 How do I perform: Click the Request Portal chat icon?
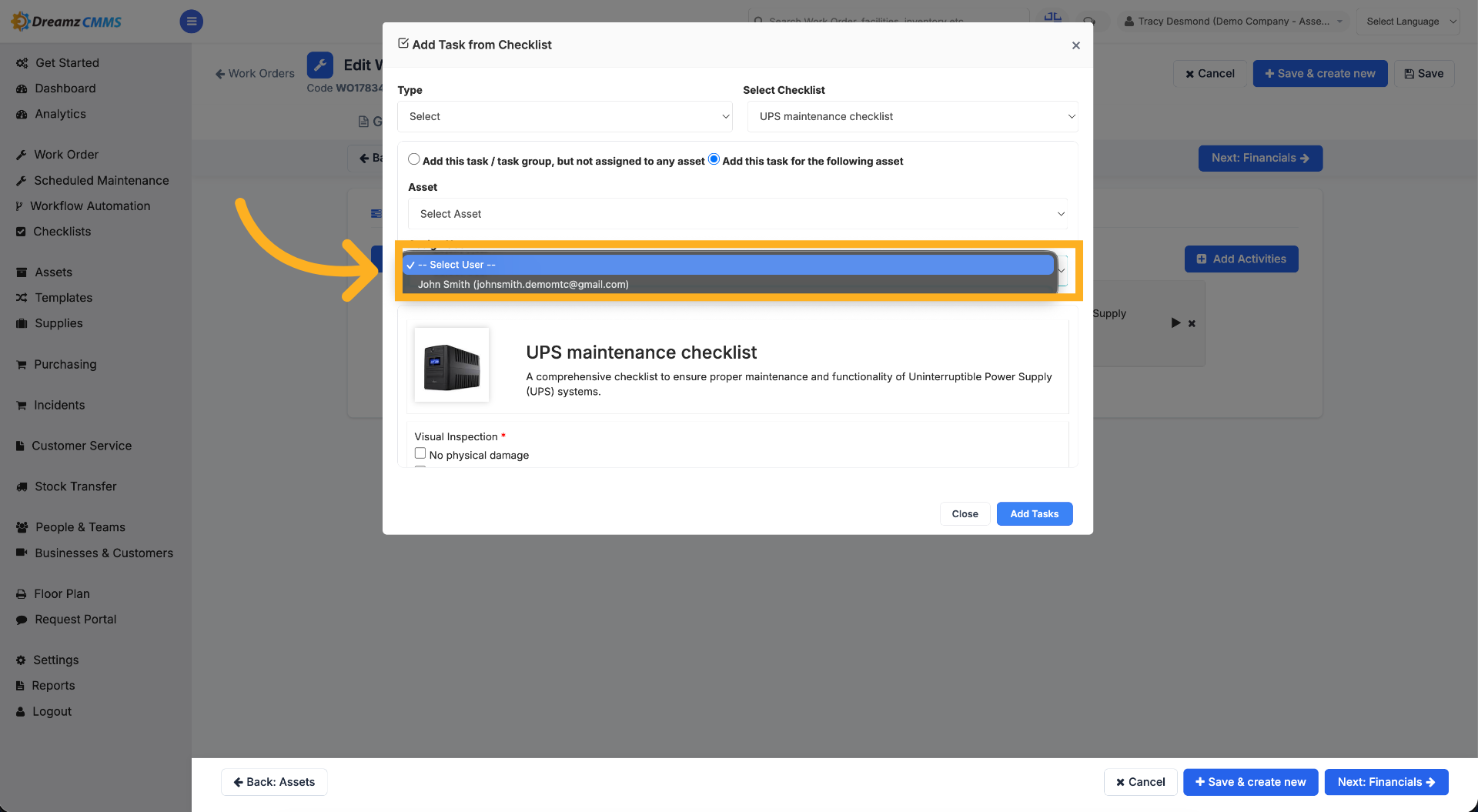[22, 620]
